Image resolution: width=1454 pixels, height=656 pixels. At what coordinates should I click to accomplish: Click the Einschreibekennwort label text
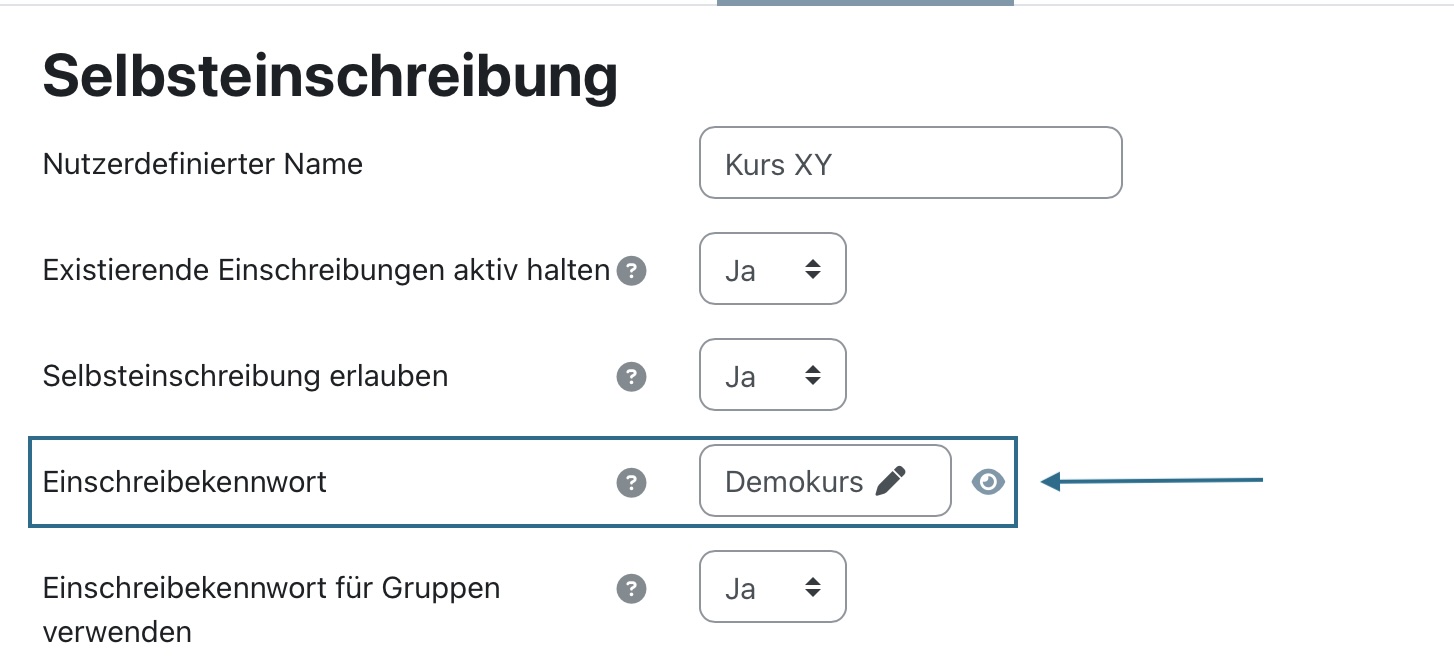pos(185,482)
